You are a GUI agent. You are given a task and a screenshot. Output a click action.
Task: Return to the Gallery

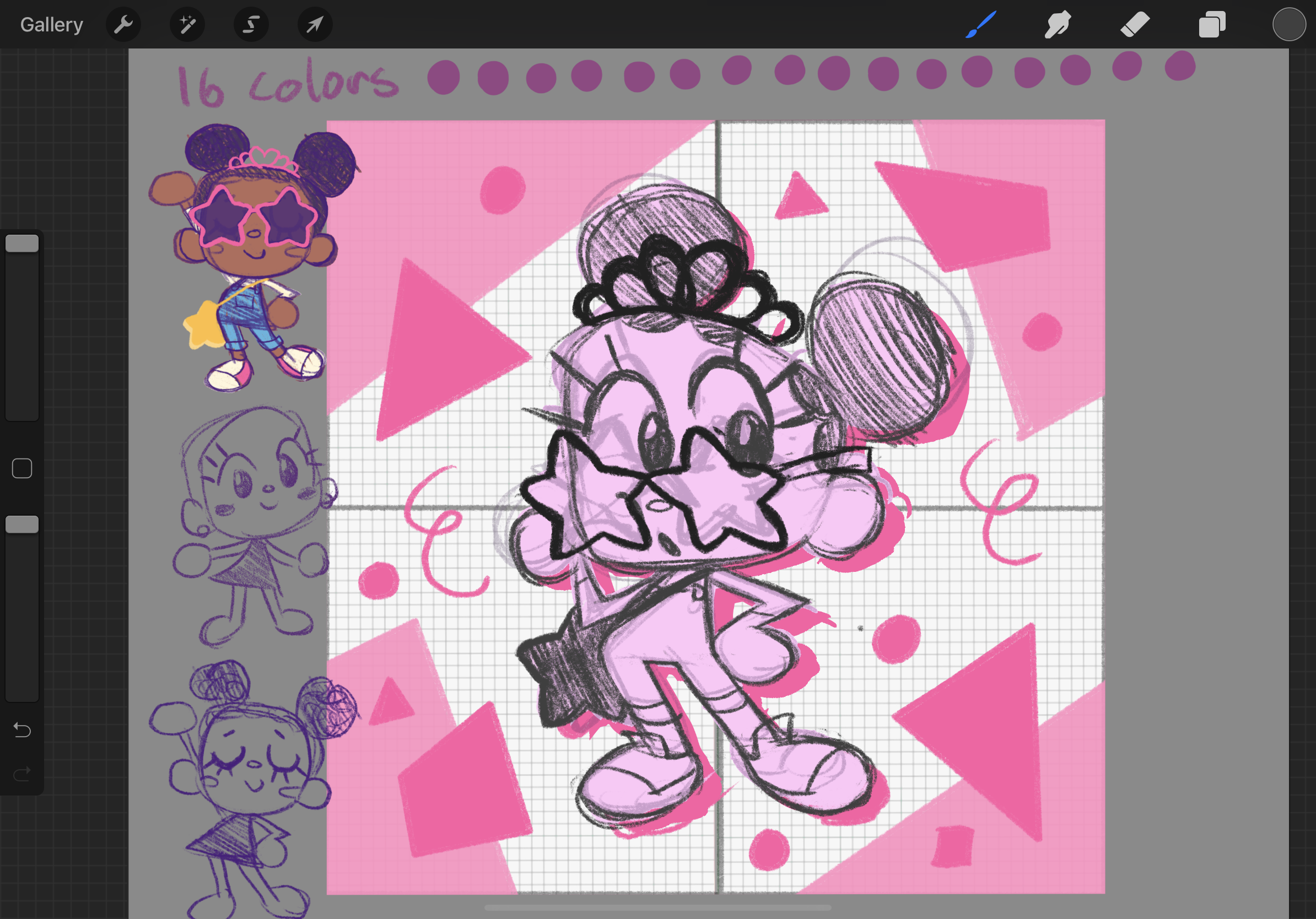click(x=52, y=25)
